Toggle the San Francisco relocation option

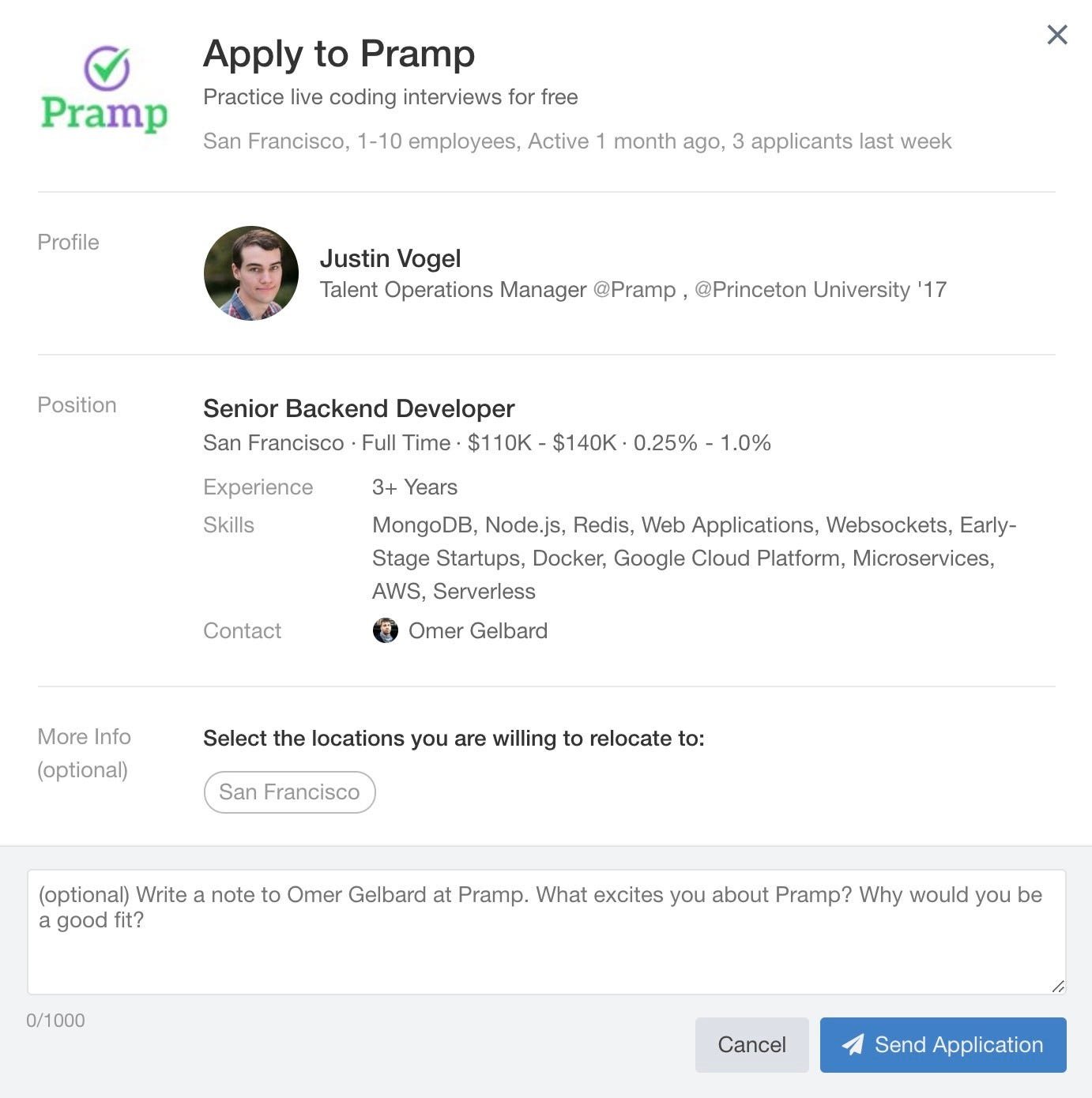(289, 792)
